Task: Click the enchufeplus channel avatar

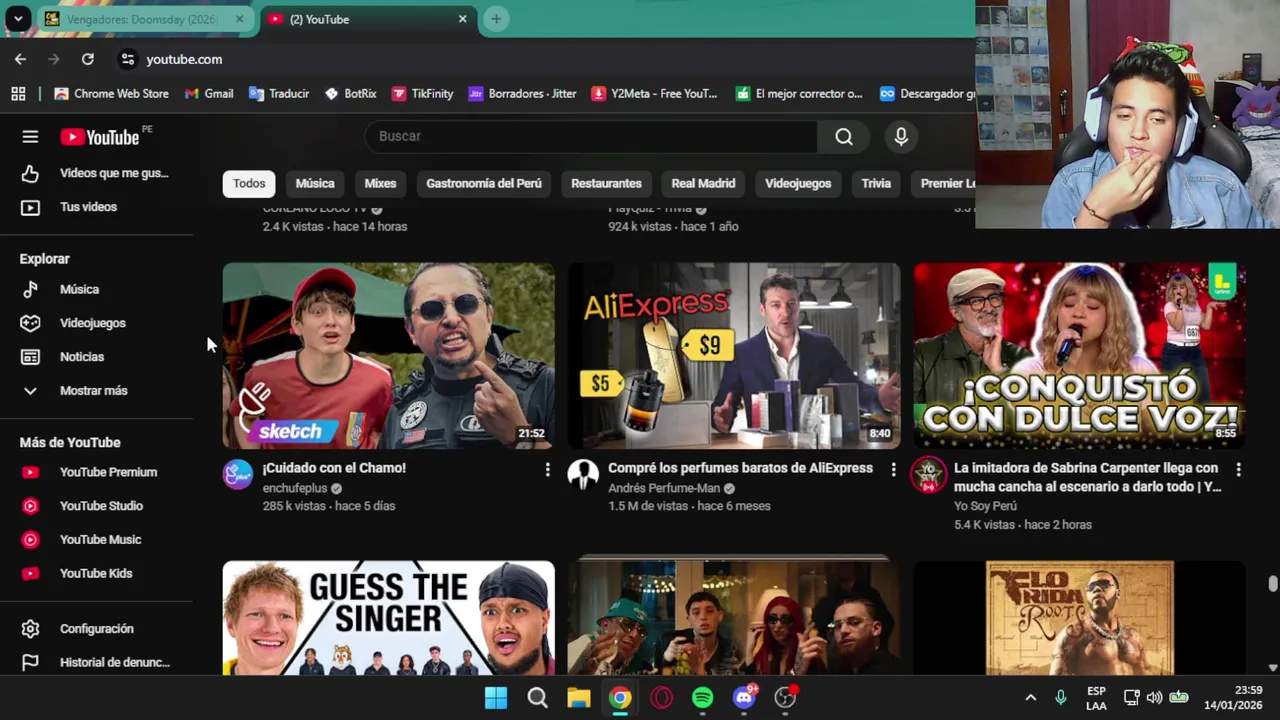Action: tap(238, 474)
